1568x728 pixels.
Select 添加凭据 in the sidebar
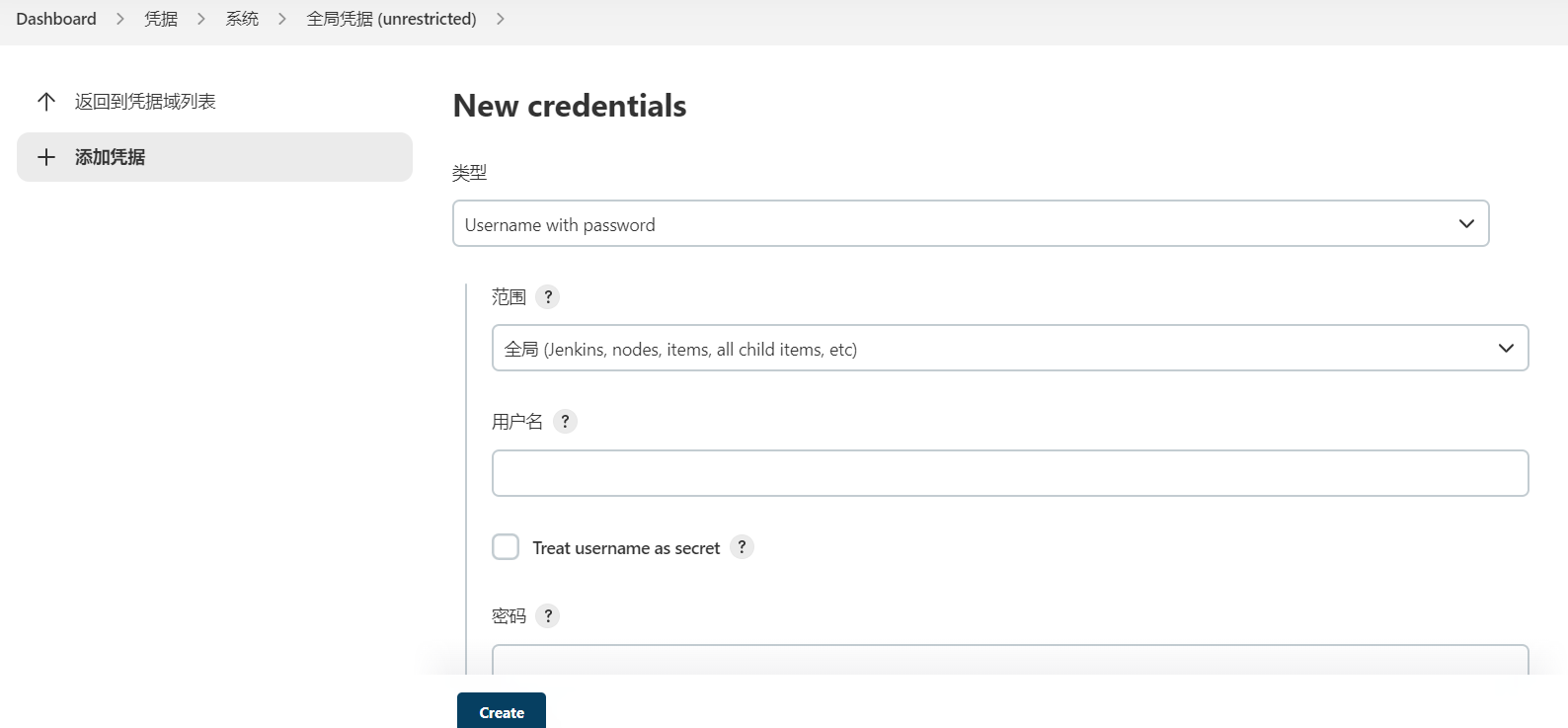tap(213, 157)
